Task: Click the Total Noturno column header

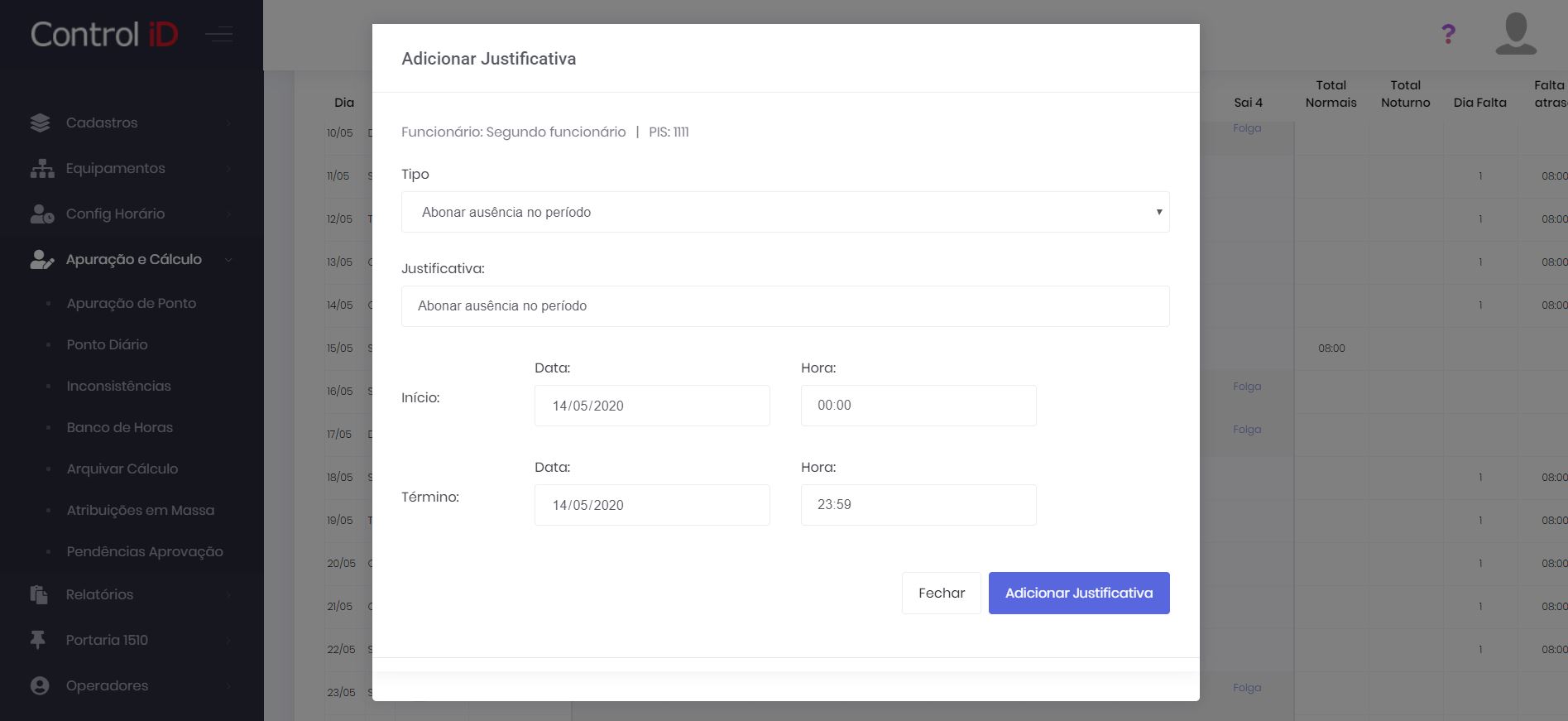Action: tap(1406, 94)
